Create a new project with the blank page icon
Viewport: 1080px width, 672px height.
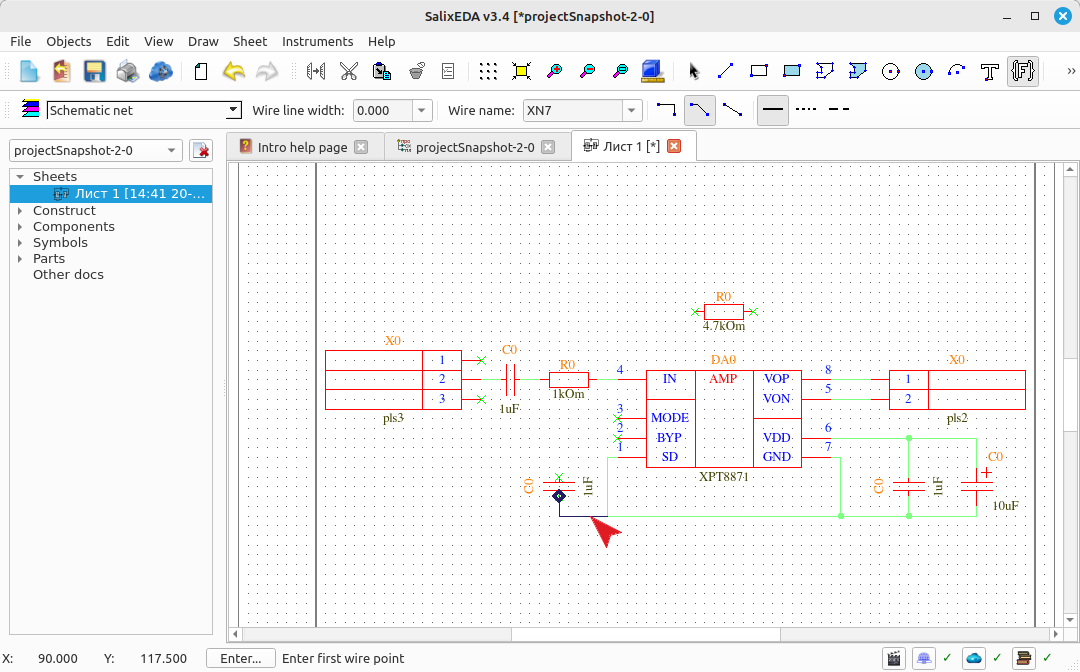[x=28, y=71]
